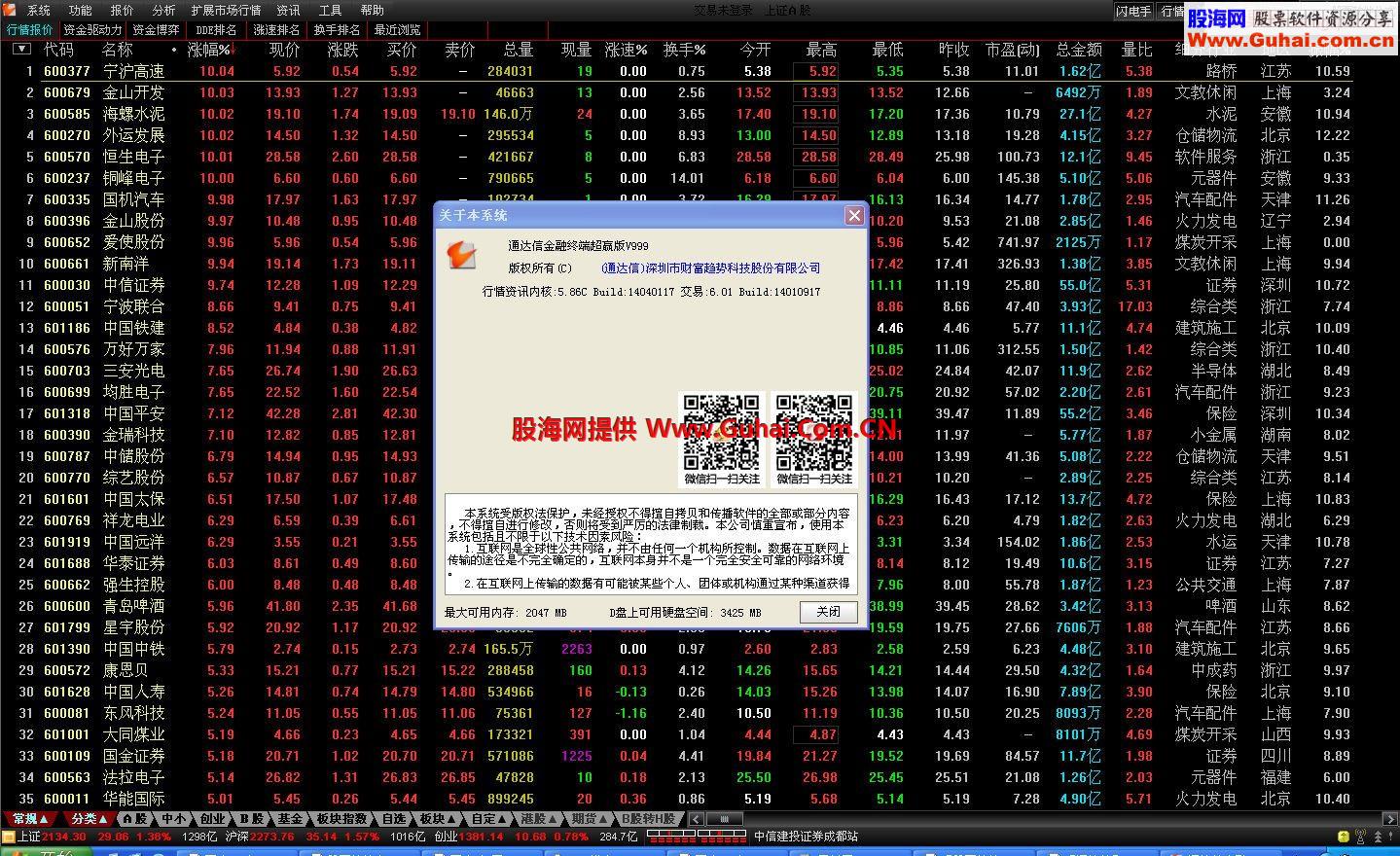Expand the 分类 tab menu
1400x856 pixels.
pos(89,819)
